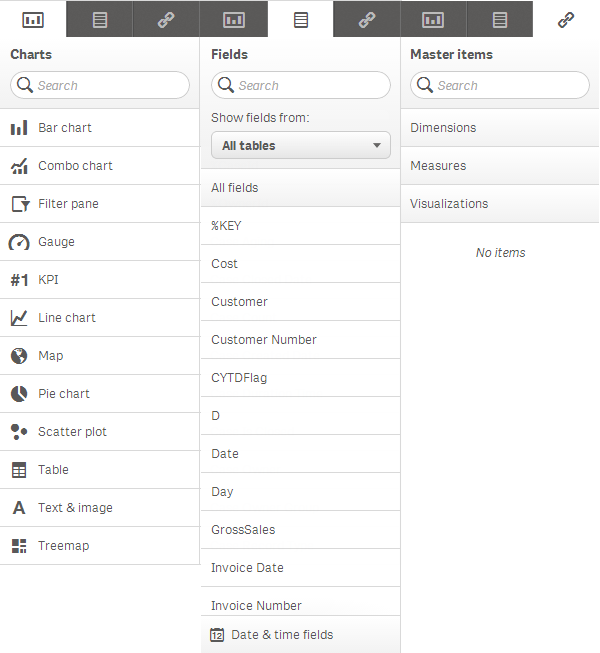Expand the Measures master items section
This screenshot has height=653, width=600.
pos(500,166)
